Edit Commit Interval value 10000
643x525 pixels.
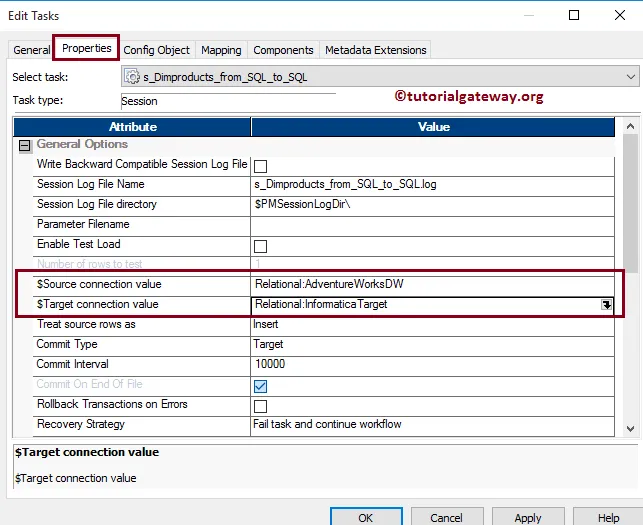coord(432,364)
